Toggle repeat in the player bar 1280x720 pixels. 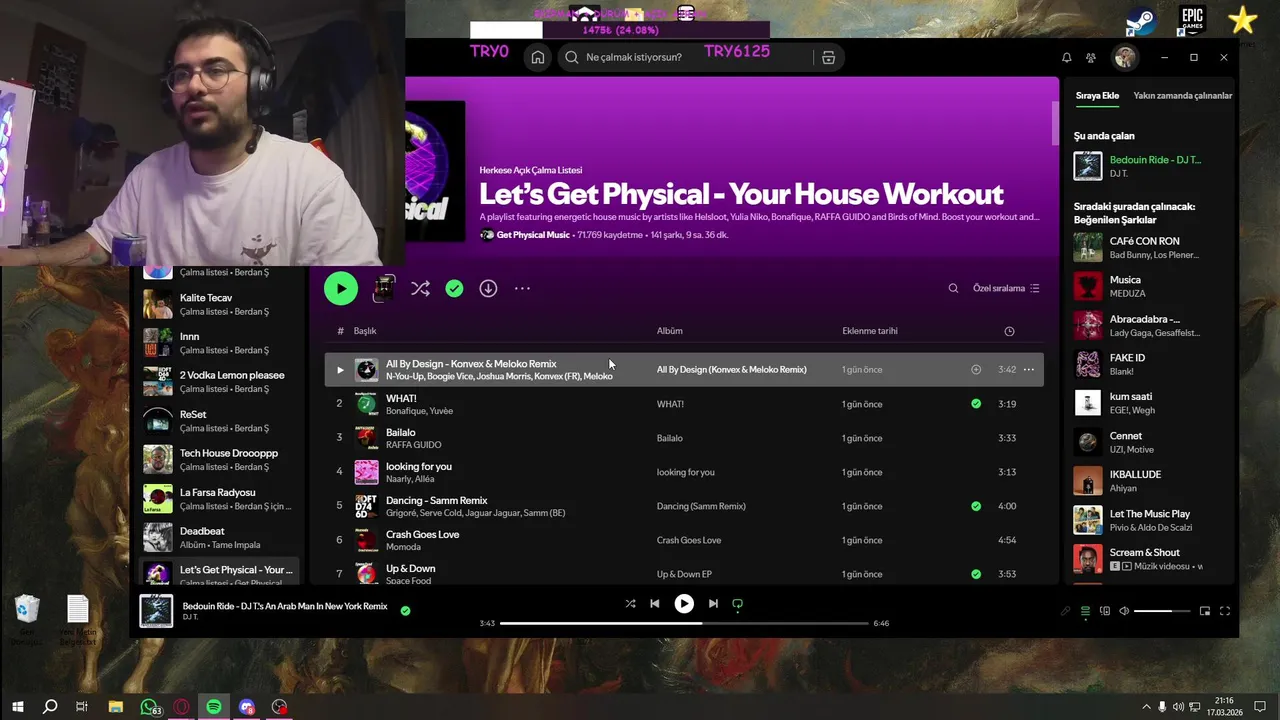pyautogui.click(x=738, y=604)
